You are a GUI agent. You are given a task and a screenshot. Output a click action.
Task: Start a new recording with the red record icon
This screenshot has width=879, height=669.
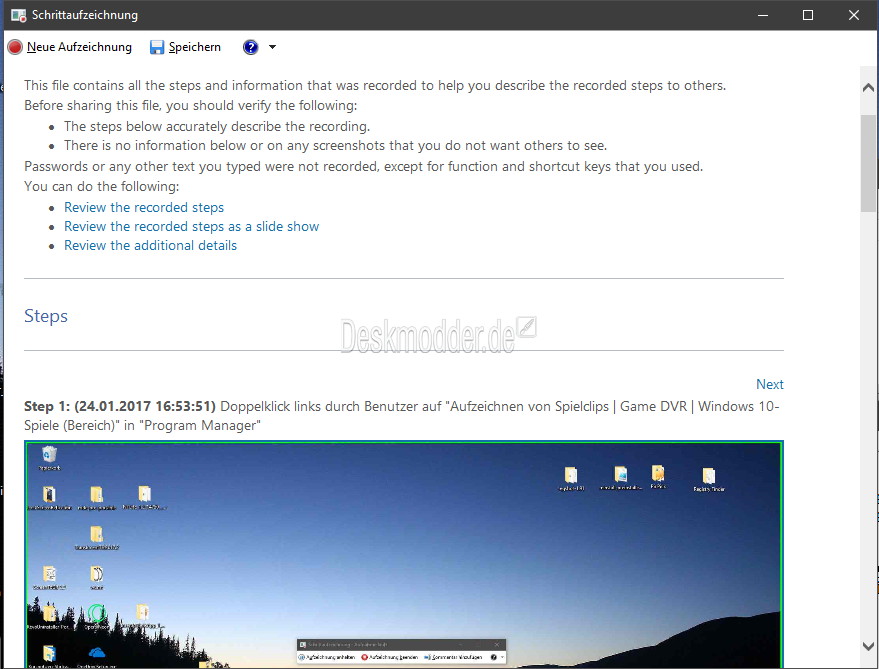[x=15, y=47]
